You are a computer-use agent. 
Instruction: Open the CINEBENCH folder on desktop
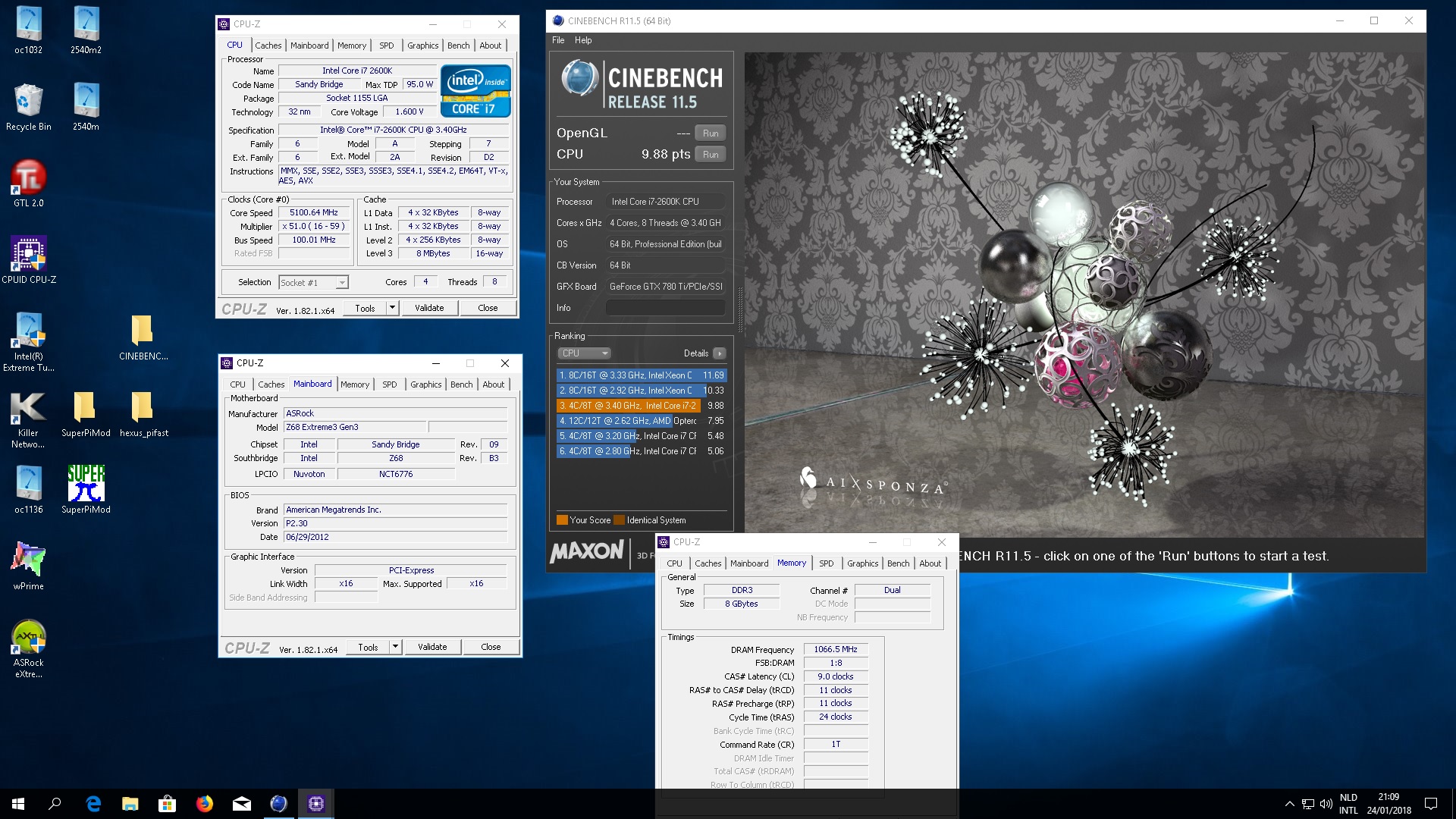click(x=143, y=337)
